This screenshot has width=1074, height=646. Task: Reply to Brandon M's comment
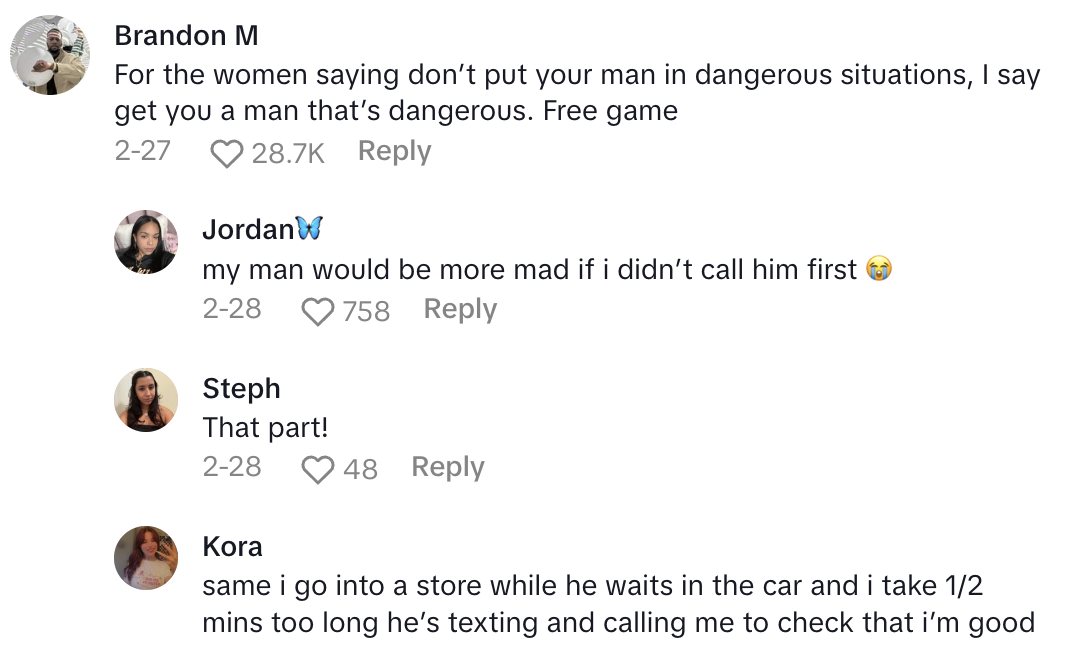[394, 152]
